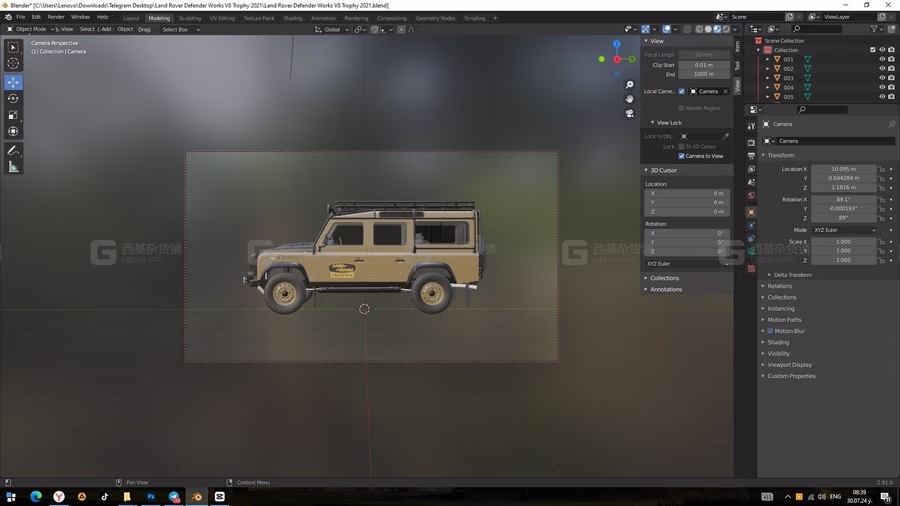Click the outliner search field
This screenshot has height=506, width=900.
(x=816, y=29)
